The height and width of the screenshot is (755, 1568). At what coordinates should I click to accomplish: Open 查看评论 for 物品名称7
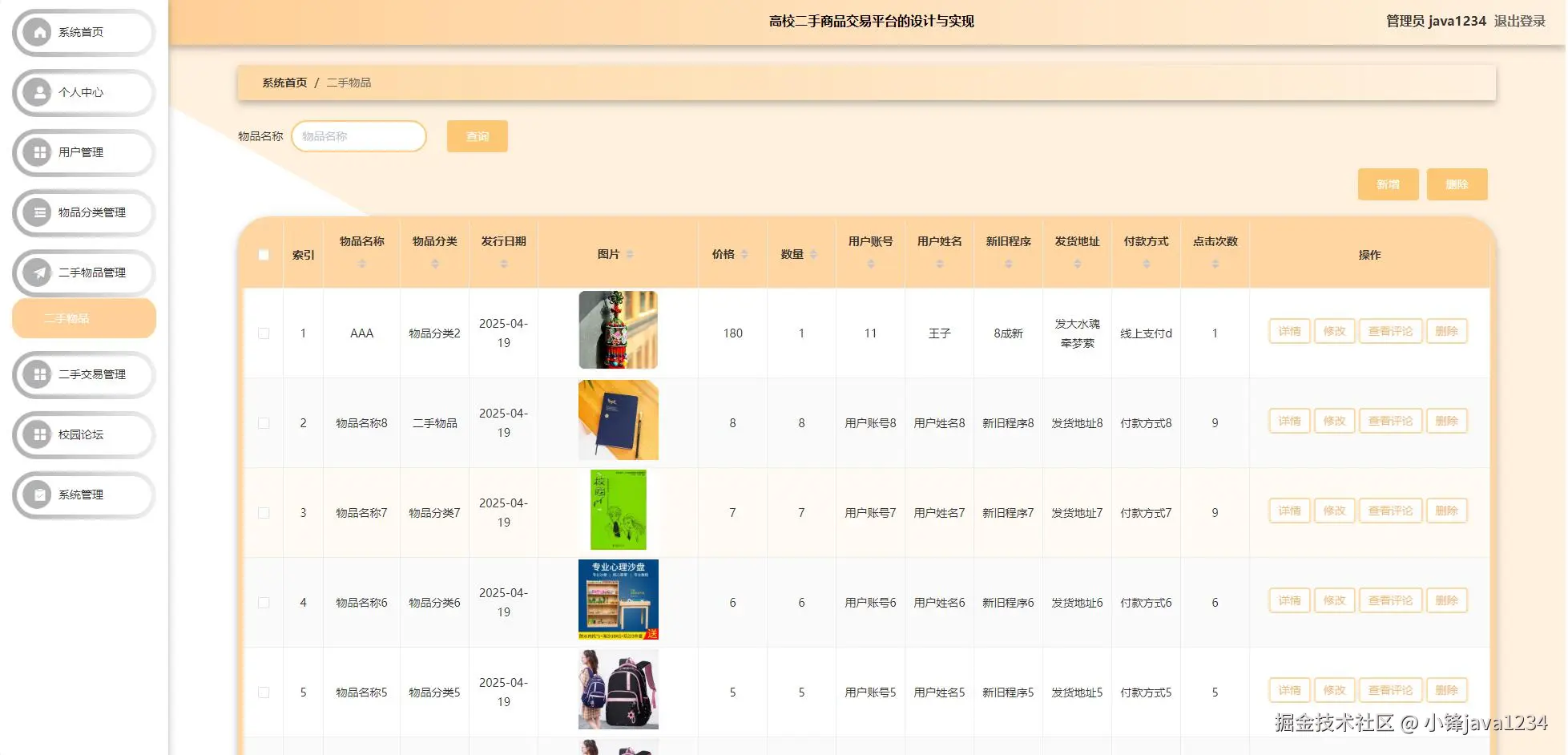coord(1390,511)
